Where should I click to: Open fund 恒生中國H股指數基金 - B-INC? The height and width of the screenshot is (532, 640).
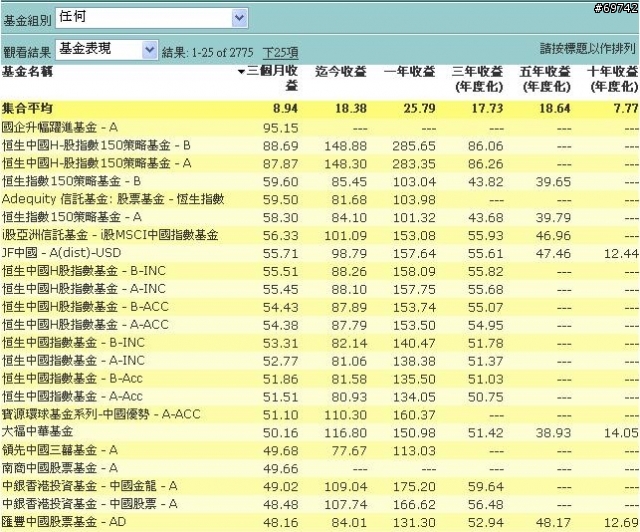(84, 271)
